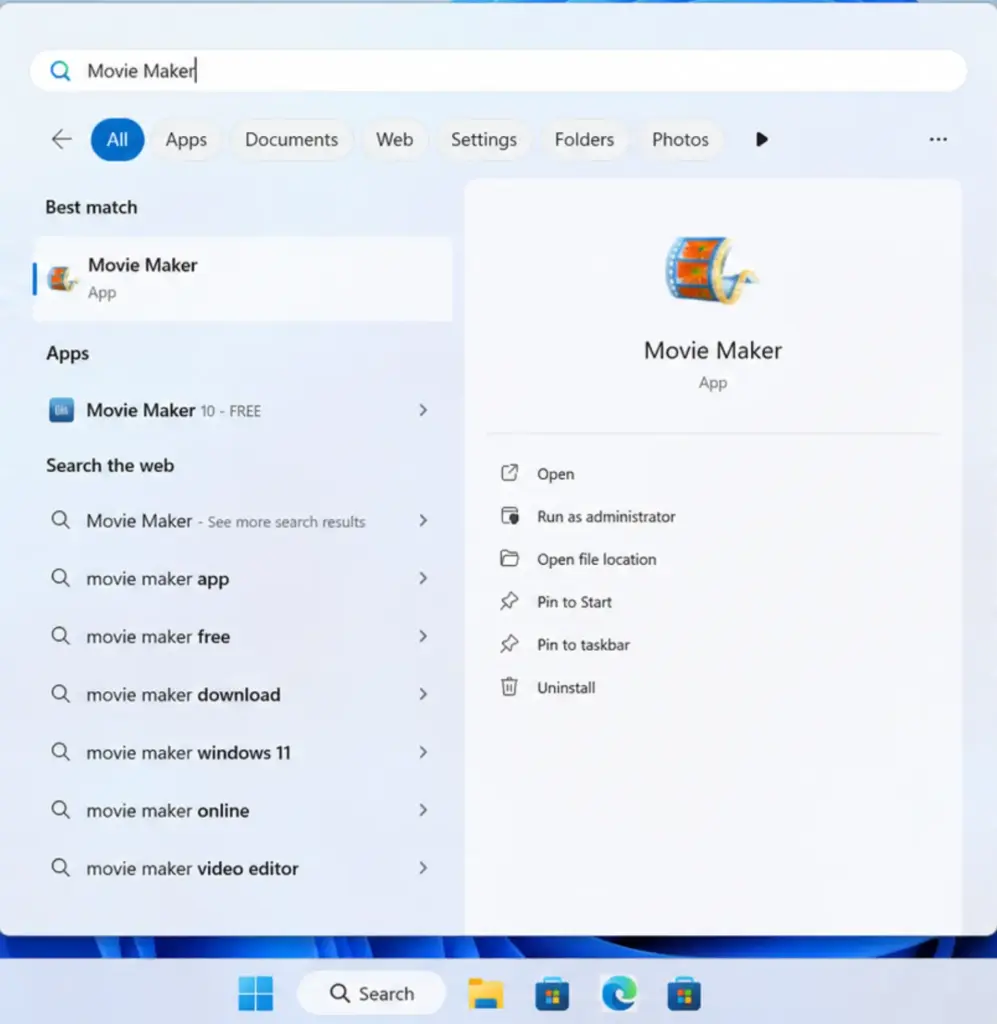Select the Movie Maker best match result
Viewport: 997px width, 1024px height.
click(242, 279)
